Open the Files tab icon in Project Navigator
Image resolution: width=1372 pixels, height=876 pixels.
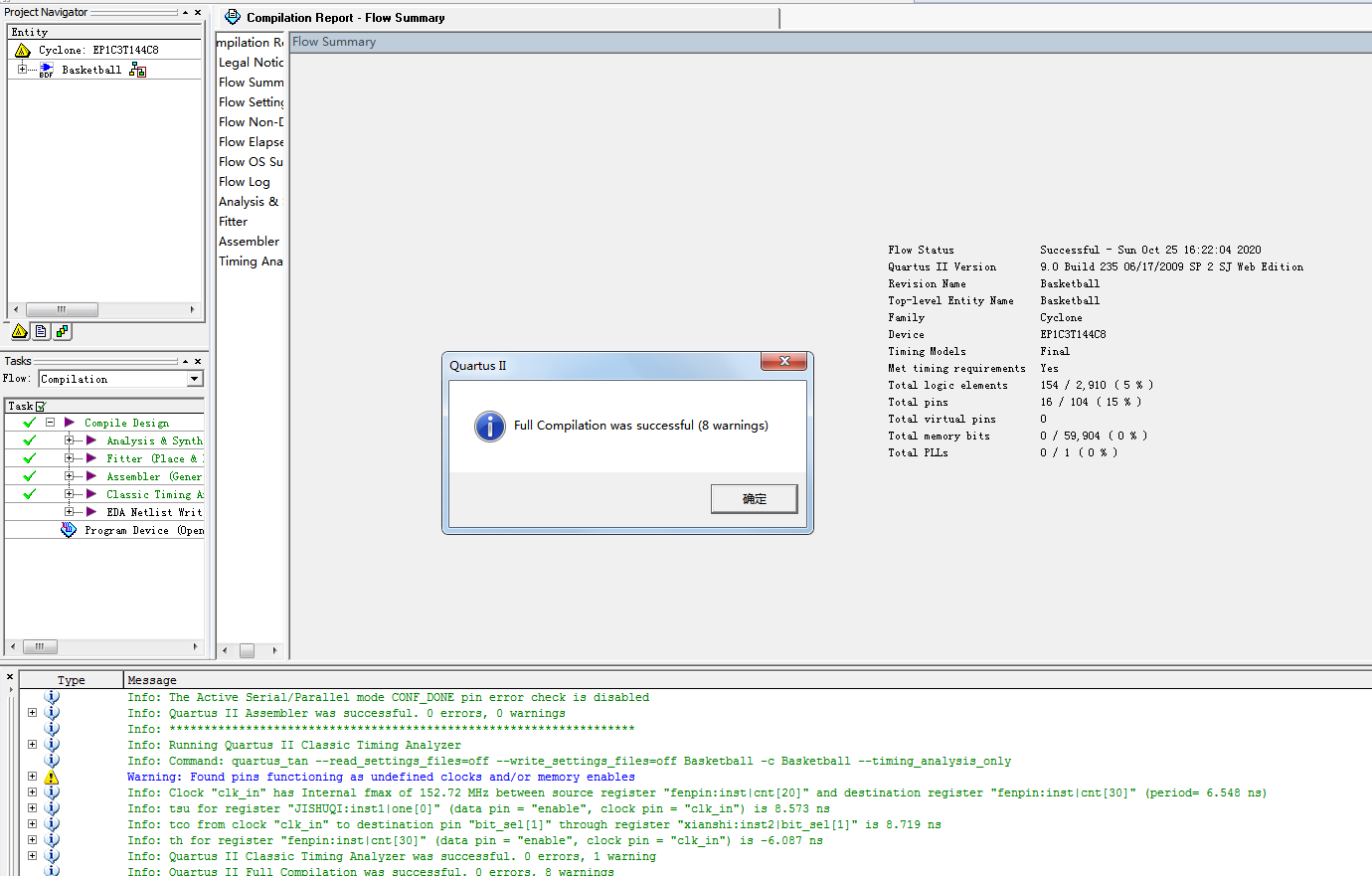click(41, 332)
